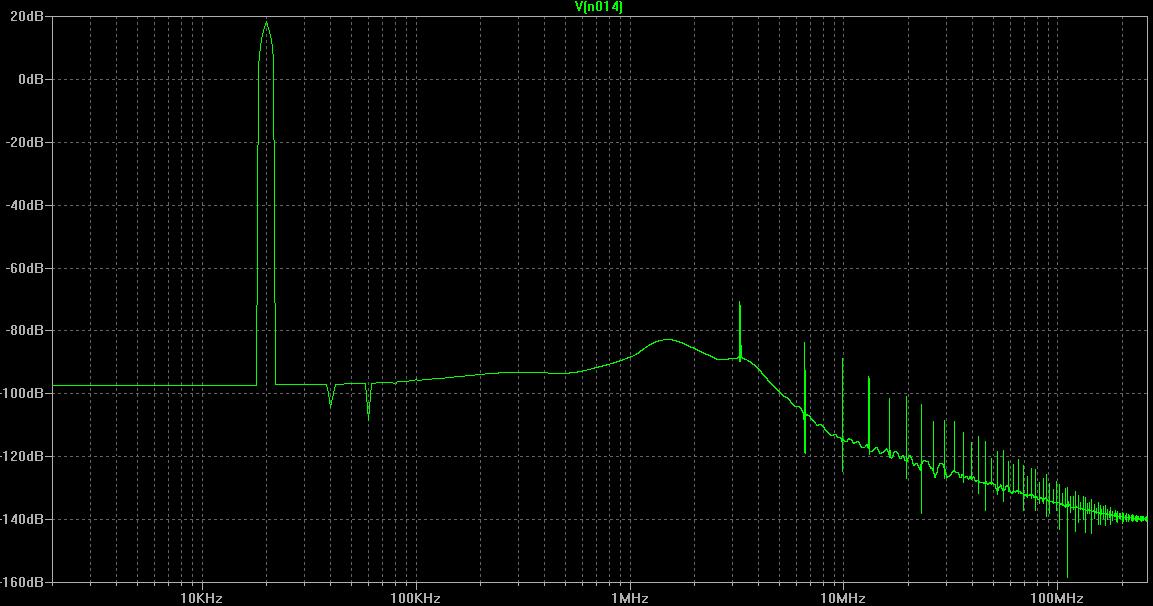
Task: Click the -160dB axis label
Action: pyautogui.click(x=22, y=582)
